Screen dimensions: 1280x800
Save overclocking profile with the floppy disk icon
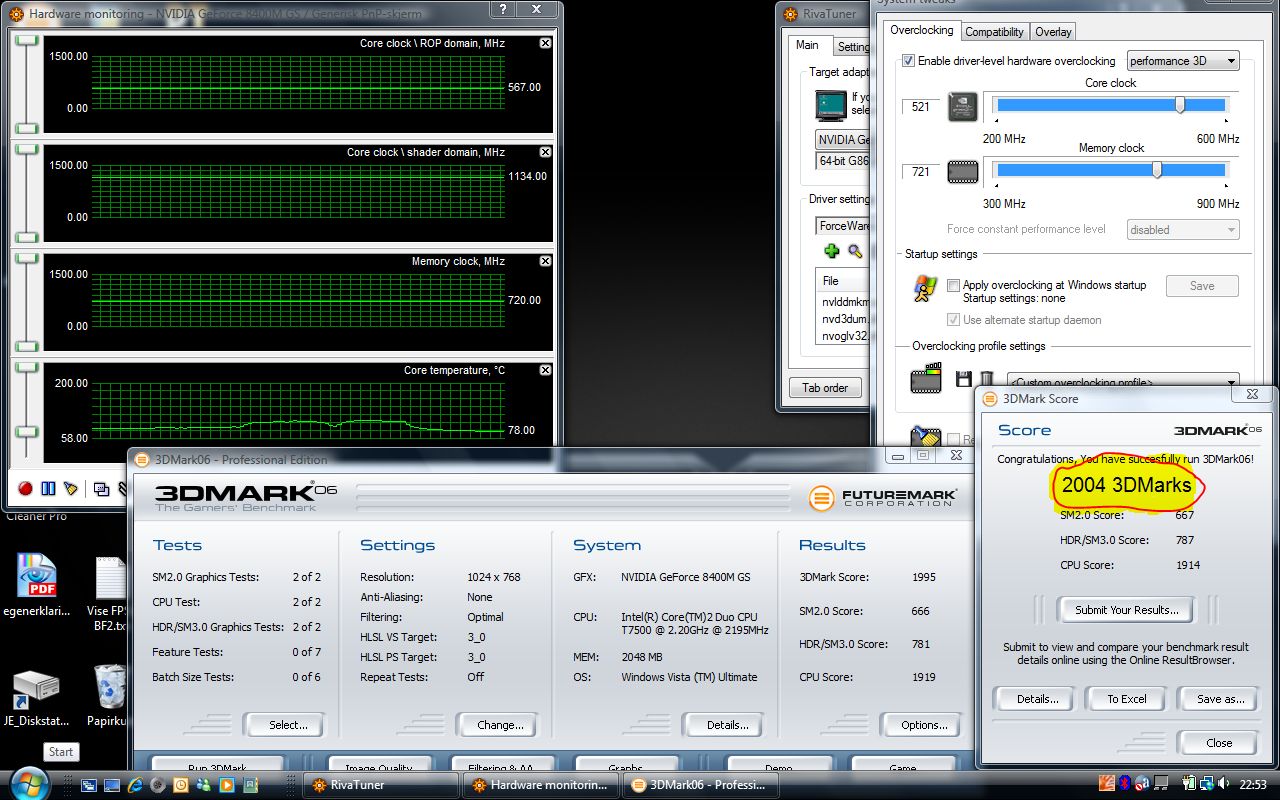[964, 380]
